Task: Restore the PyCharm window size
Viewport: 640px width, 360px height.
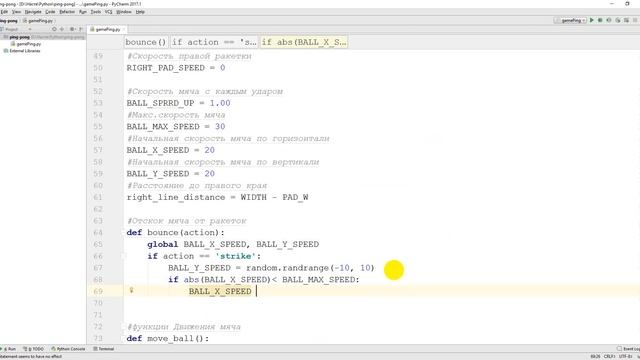Action: tap(627, 4)
